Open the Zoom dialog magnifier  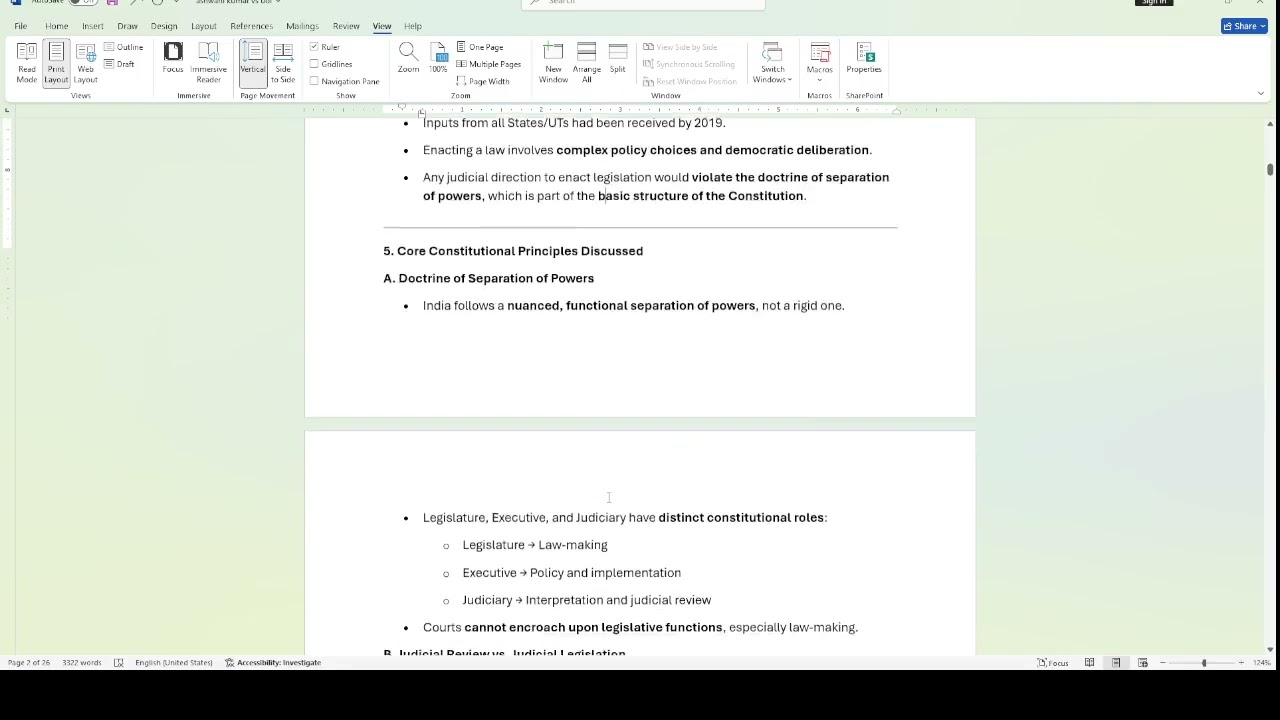click(408, 58)
